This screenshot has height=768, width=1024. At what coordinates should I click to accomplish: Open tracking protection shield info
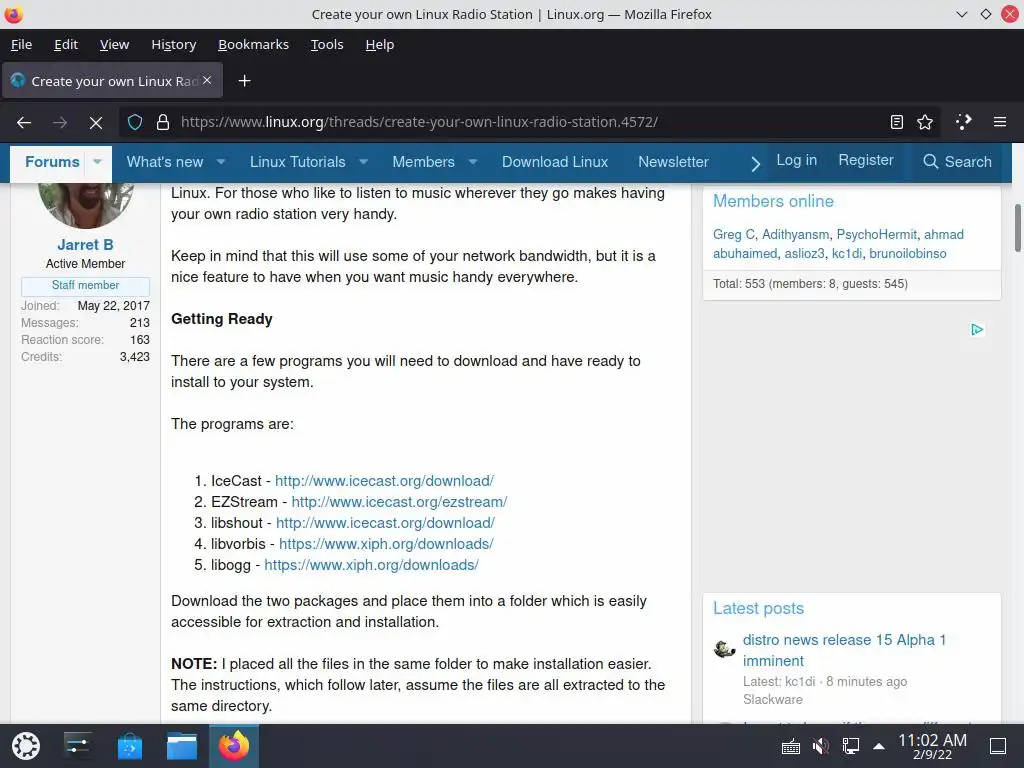point(135,122)
